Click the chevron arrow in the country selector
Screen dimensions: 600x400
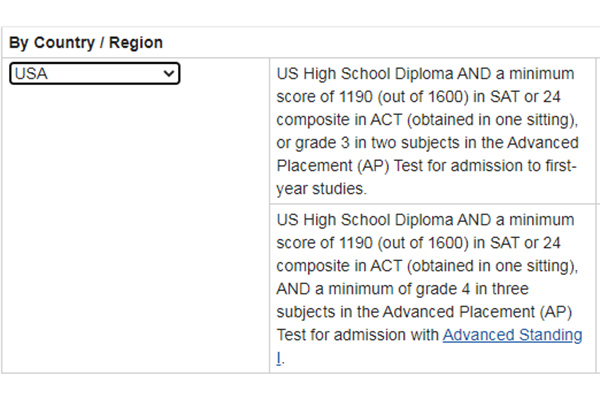(168, 73)
